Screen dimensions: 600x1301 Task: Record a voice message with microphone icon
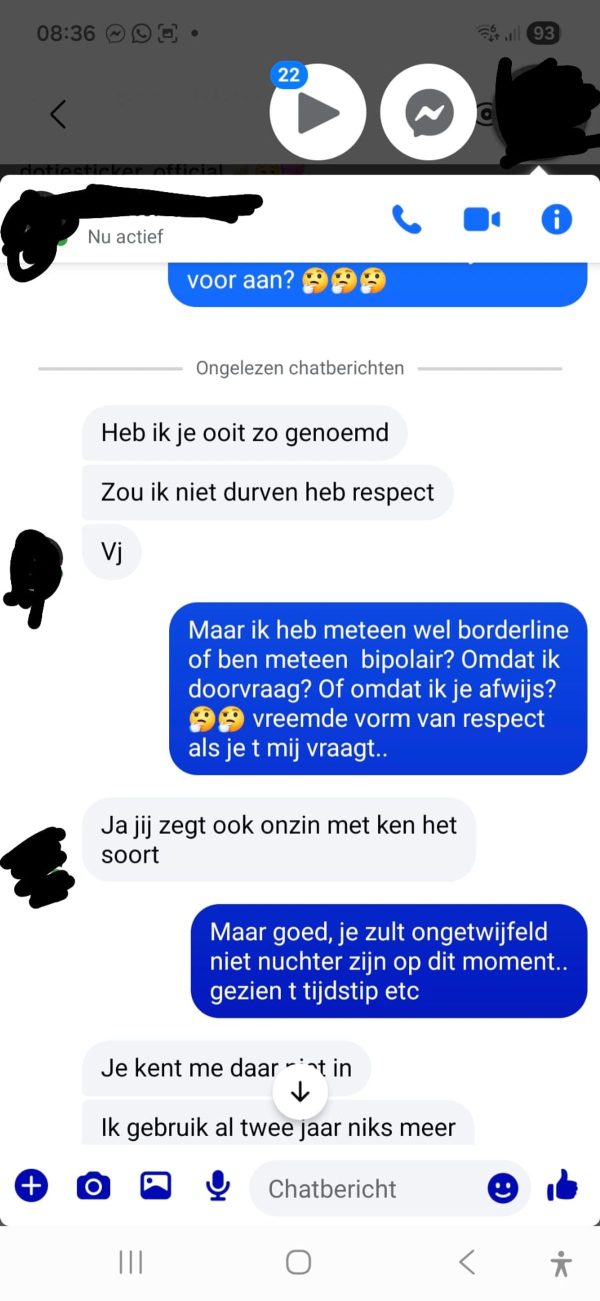tap(217, 1186)
